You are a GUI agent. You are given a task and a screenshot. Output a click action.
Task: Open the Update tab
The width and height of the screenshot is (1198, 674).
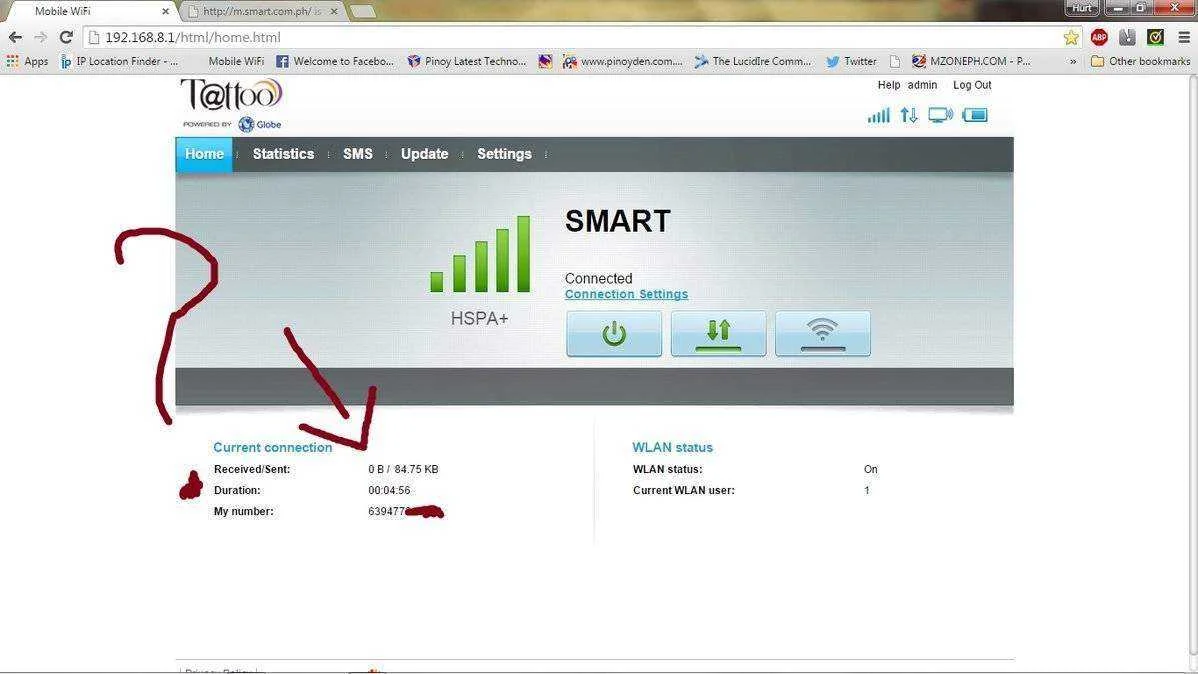[424, 154]
